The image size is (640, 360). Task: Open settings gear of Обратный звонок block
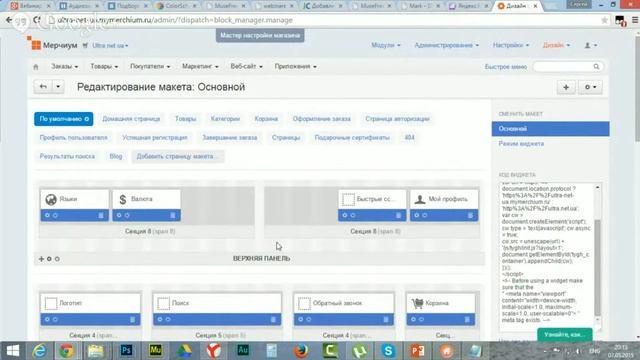(301, 319)
